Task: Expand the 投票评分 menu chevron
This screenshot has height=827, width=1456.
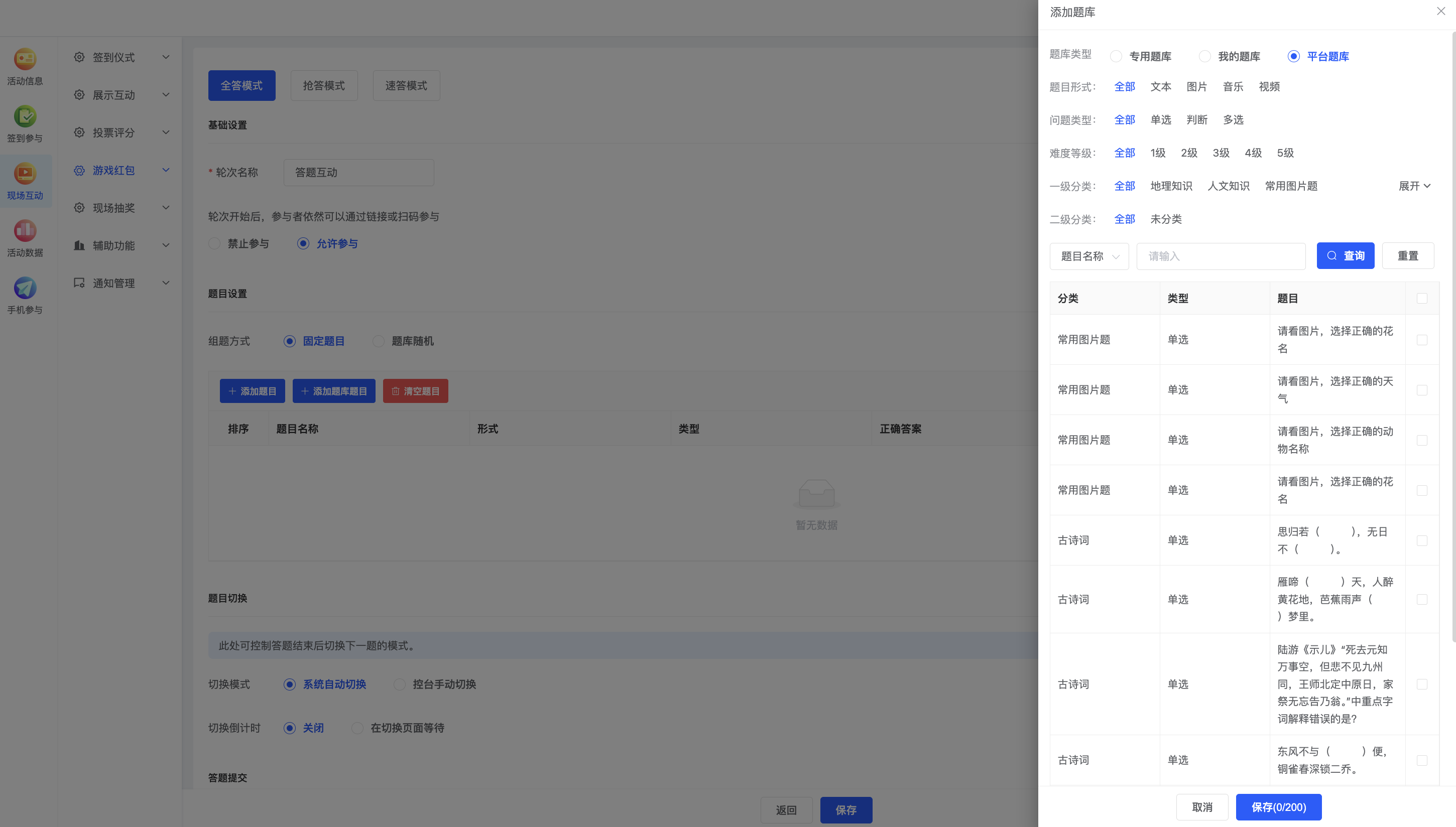Action: tap(166, 132)
